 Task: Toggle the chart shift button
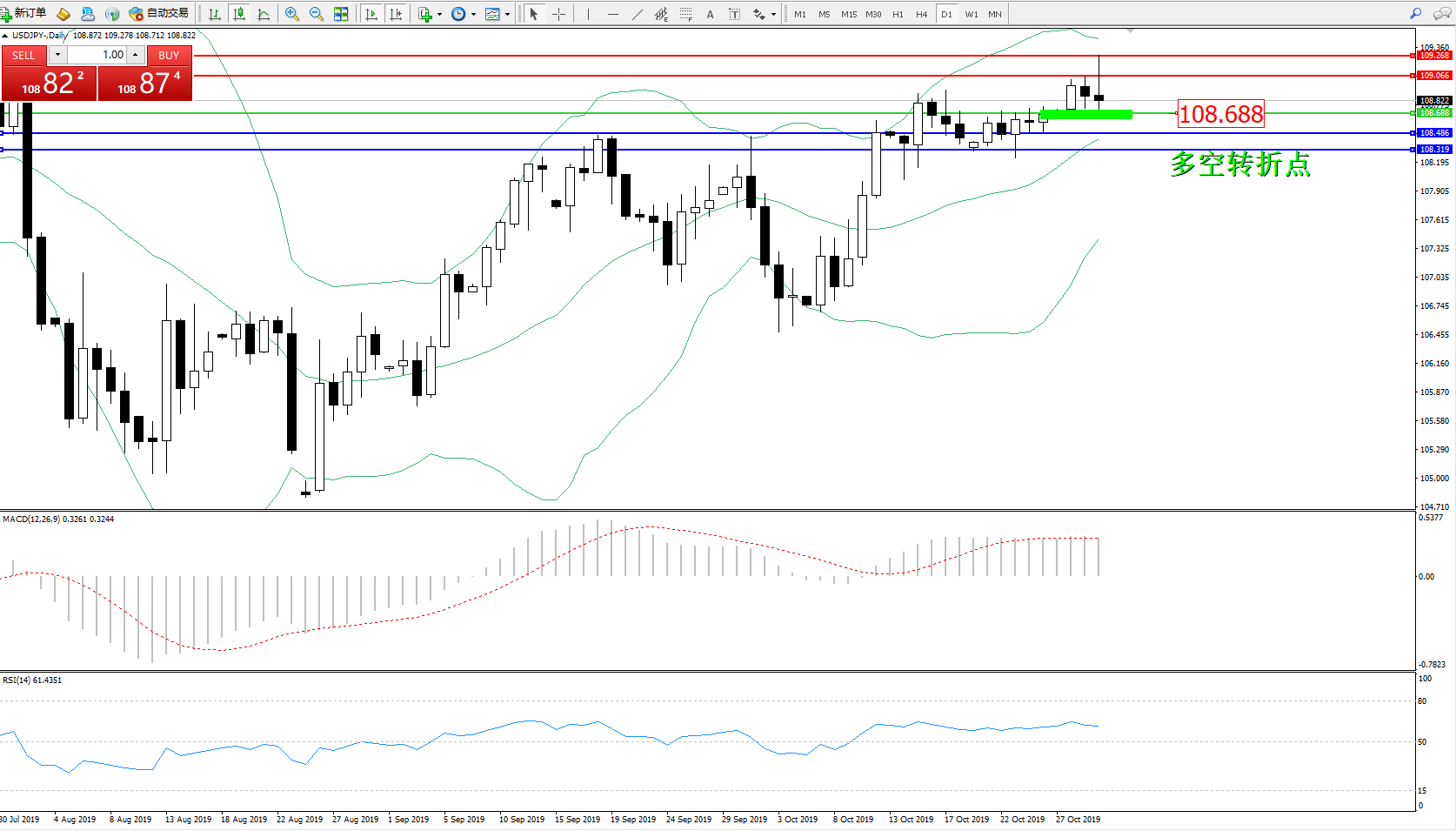[x=397, y=14]
